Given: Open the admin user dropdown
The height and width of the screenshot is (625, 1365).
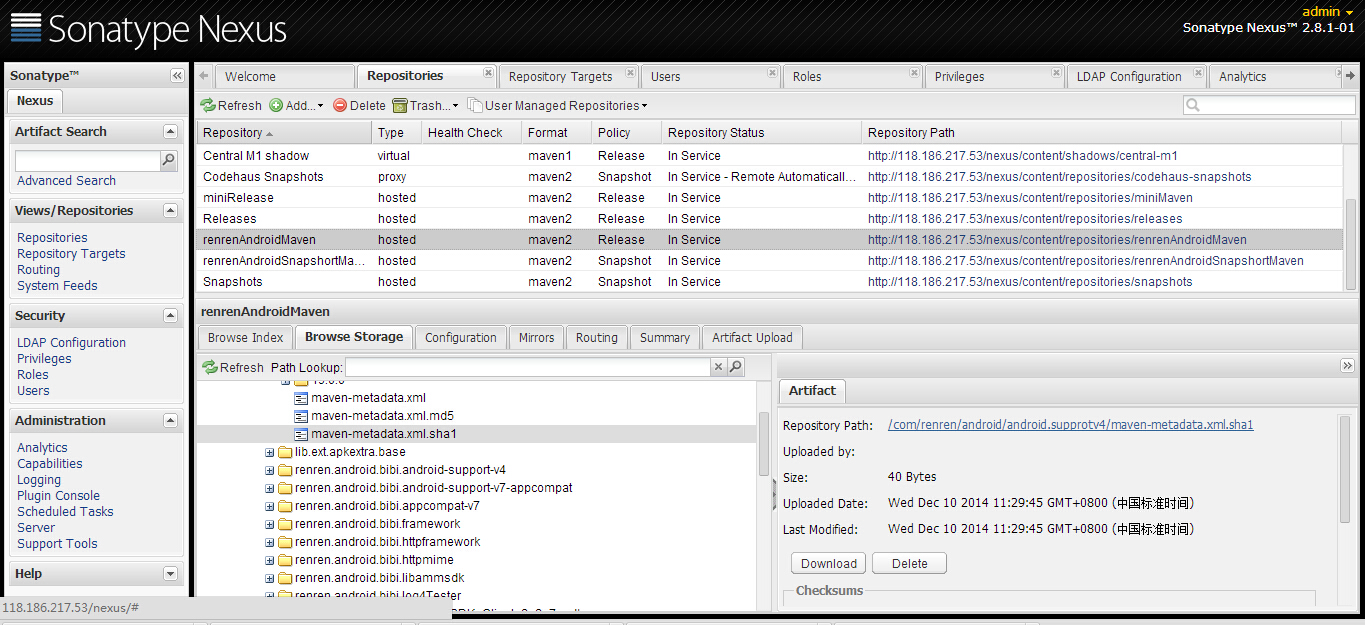Looking at the screenshot, I should tap(1328, 12).
